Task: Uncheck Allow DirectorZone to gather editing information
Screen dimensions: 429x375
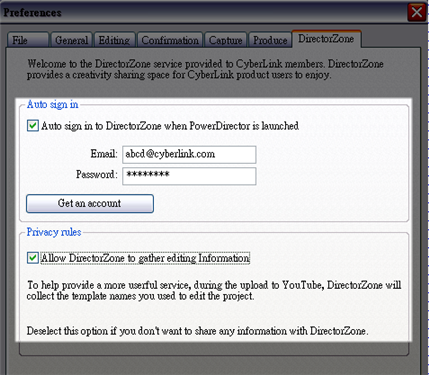Action: [x=33, y=258]
